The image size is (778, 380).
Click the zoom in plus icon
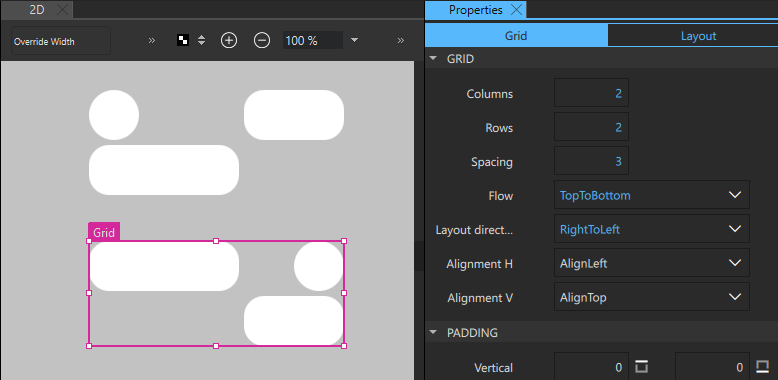click(x=229, y=41)
